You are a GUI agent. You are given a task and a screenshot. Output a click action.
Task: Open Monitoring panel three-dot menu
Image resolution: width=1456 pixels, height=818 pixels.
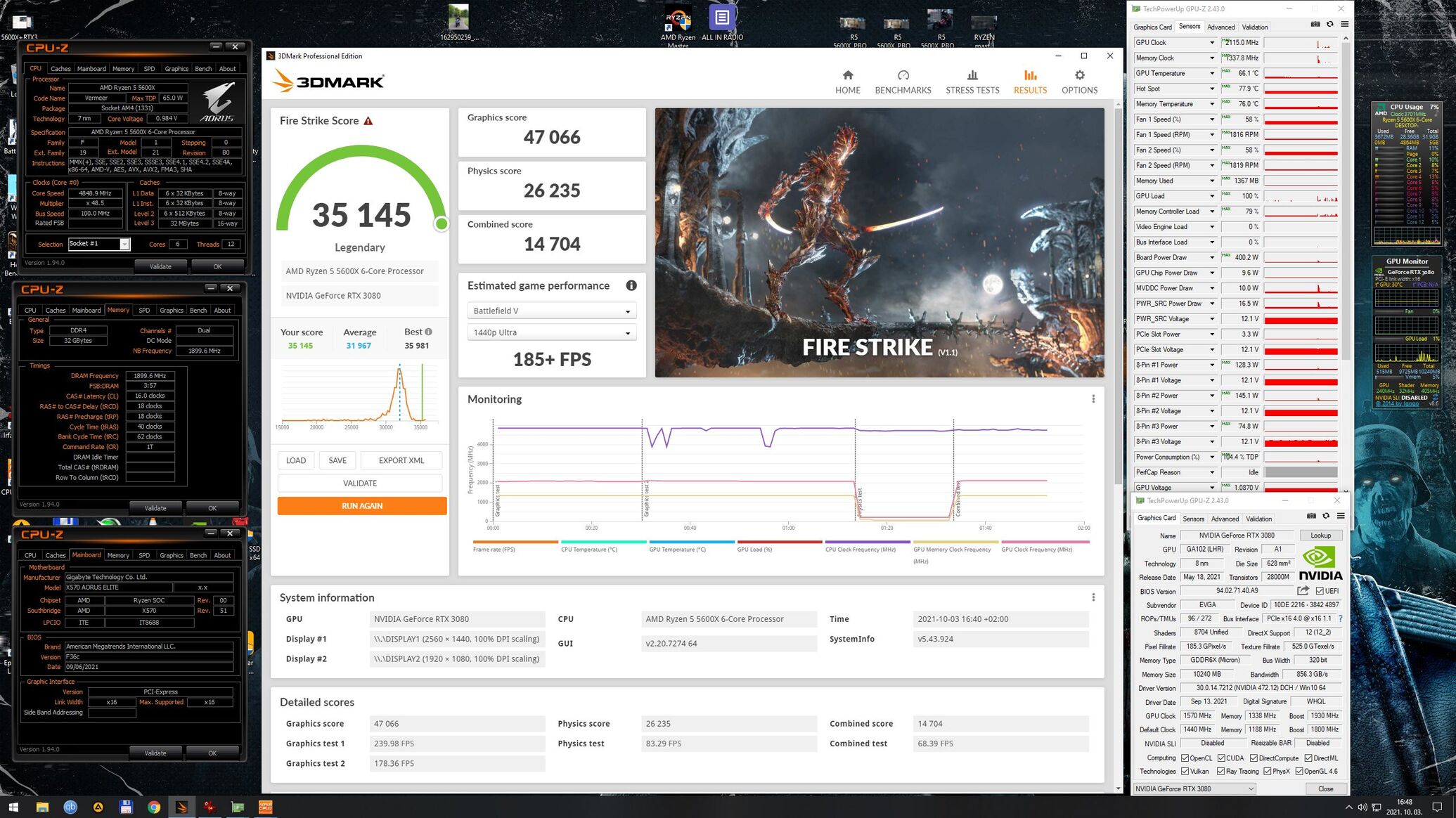(x=1093, y=399)
